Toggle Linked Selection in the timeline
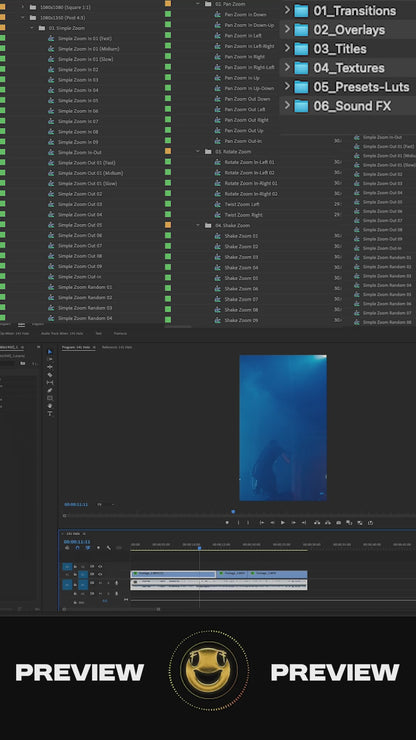This screenshot has height=740, width=416. point(88,548)
